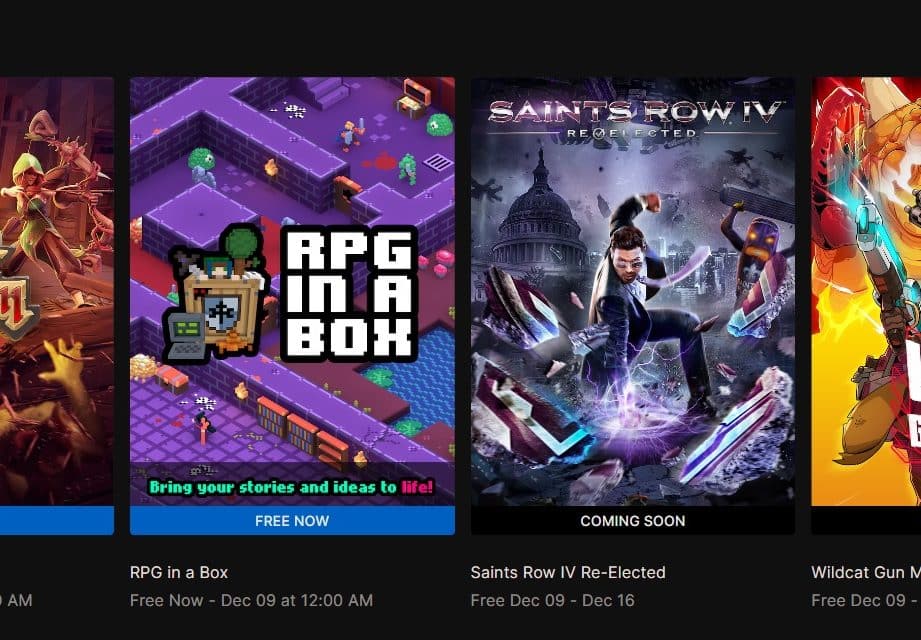Image resolution: width=921 pixels, height=640 pixels.
Task: Click the treasure chest on RPG in a Box art
Action: (414, 98)
